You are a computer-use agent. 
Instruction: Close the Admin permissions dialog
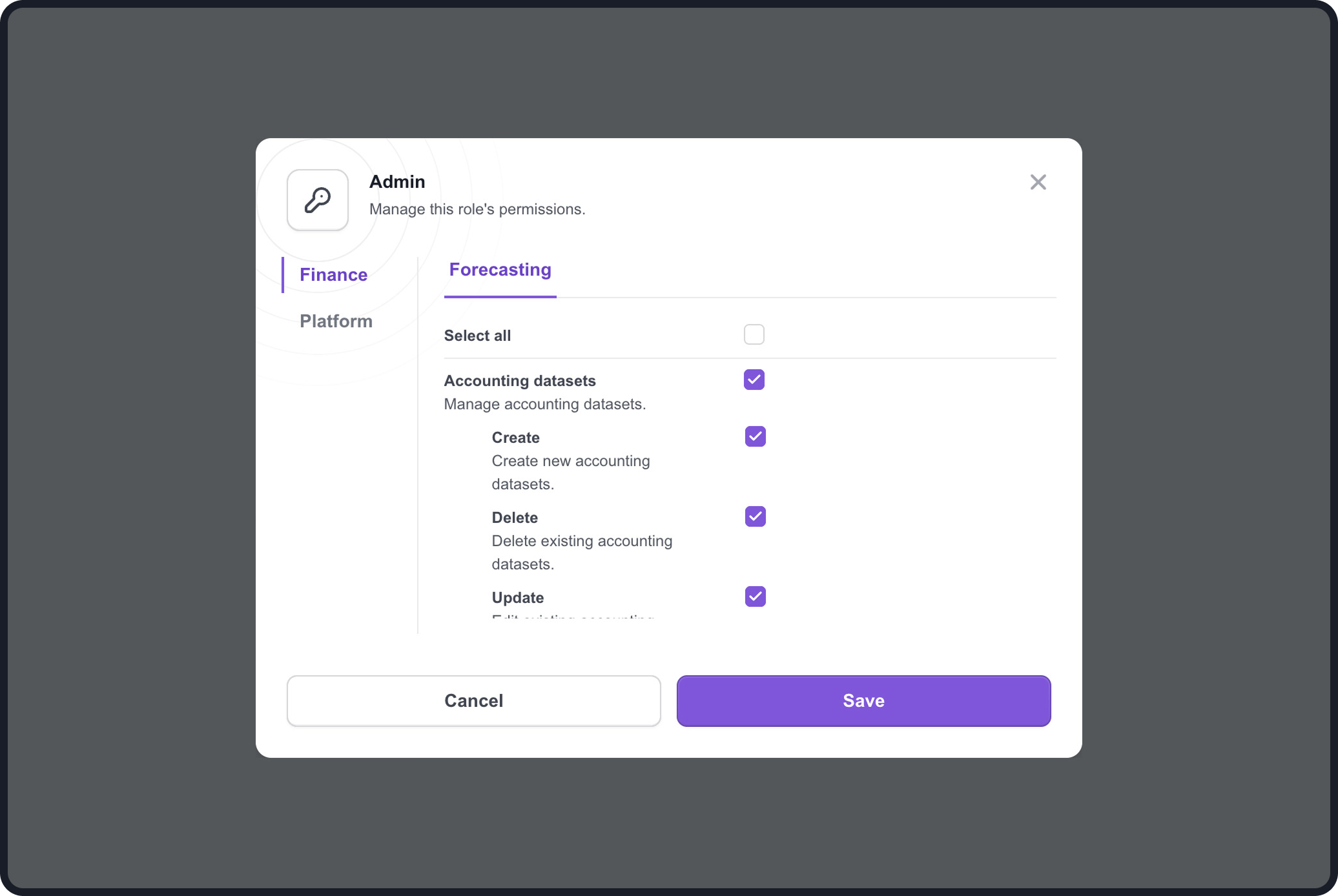(1038, 182)
